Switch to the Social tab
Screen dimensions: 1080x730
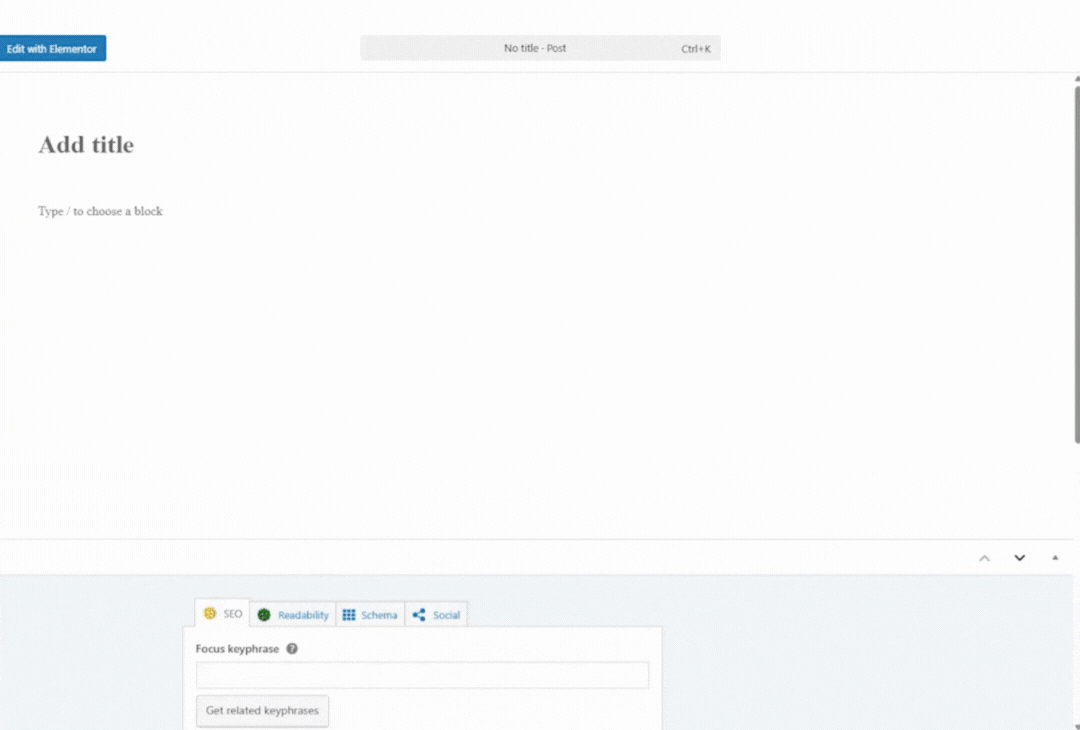436,615
